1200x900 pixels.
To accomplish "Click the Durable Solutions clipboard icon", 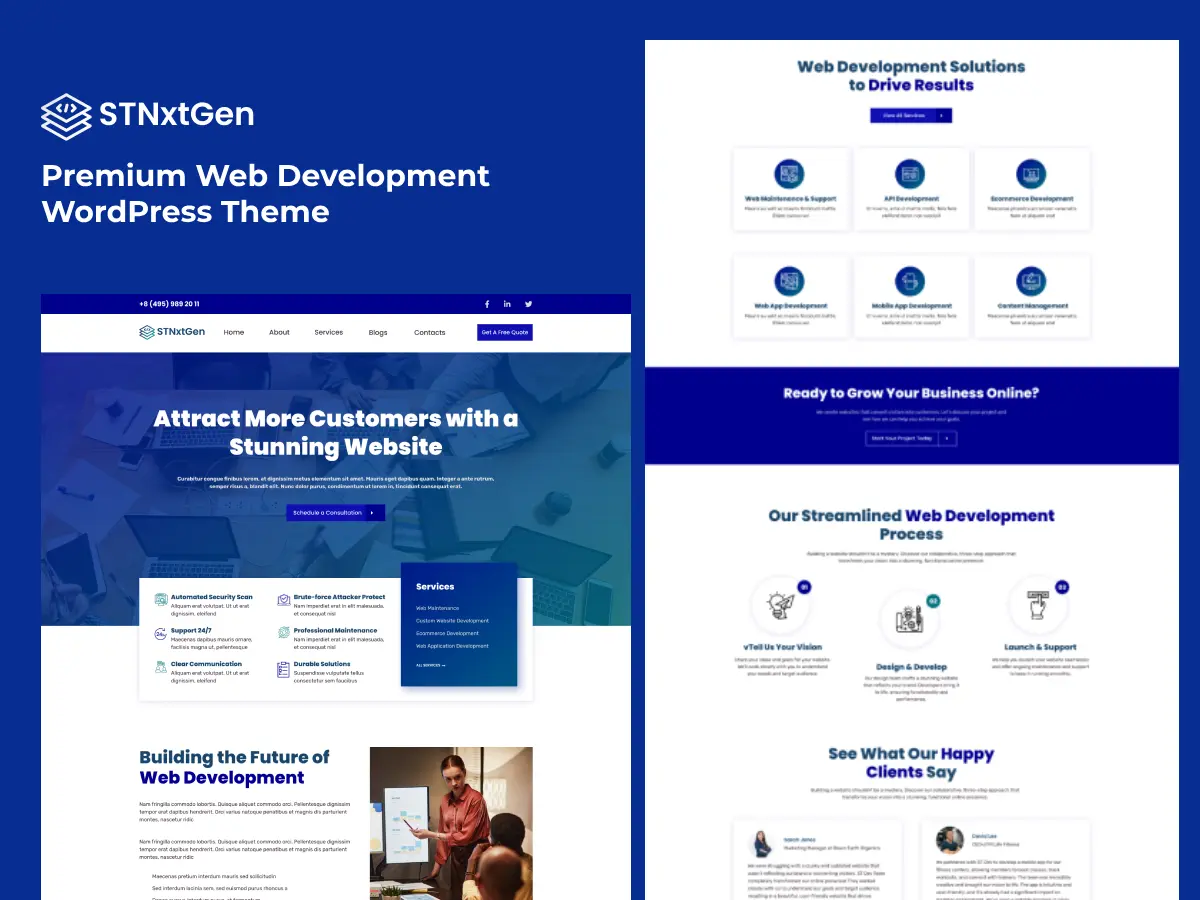I will tap(284, 669).
